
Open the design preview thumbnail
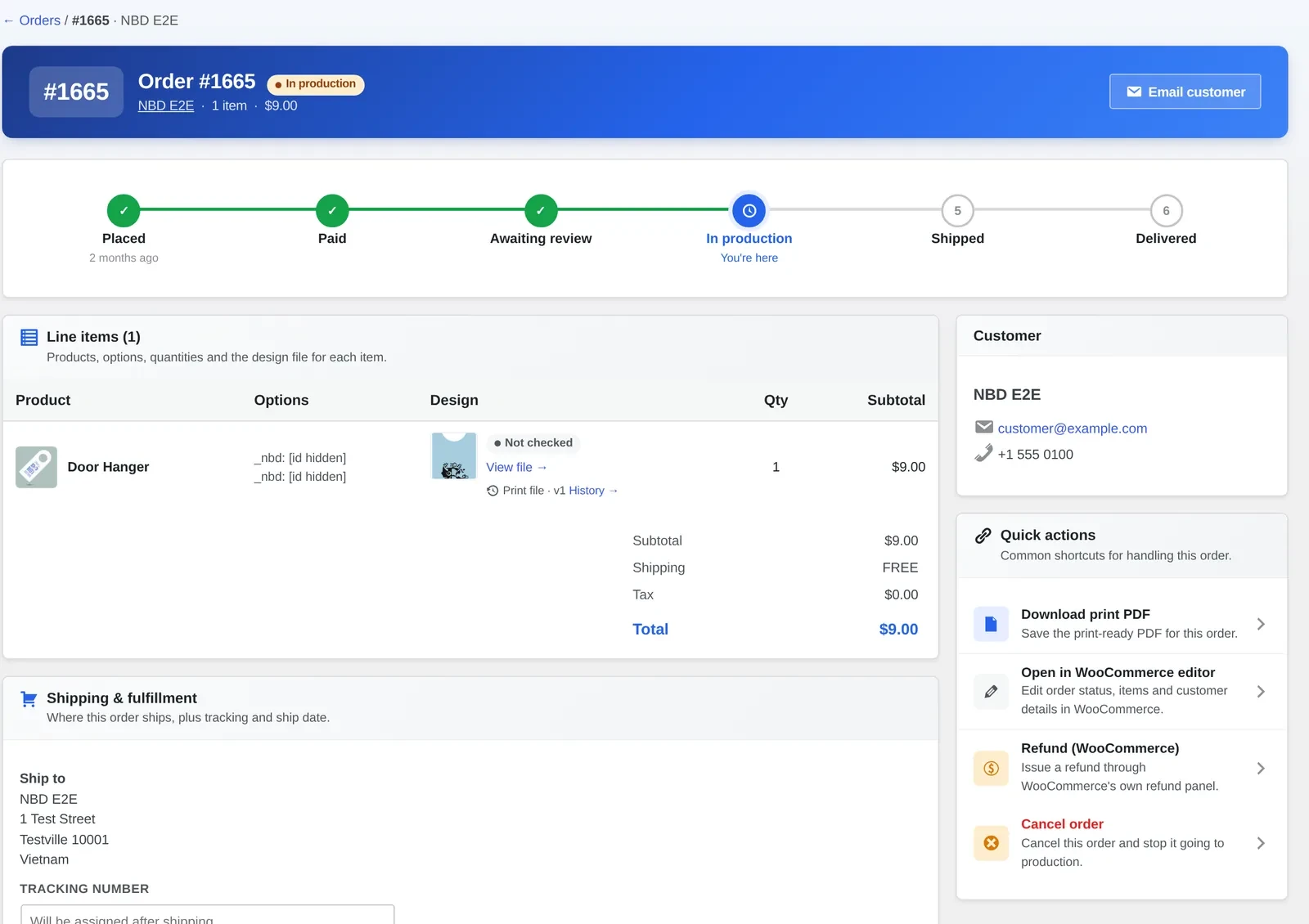tap(454, 456)
